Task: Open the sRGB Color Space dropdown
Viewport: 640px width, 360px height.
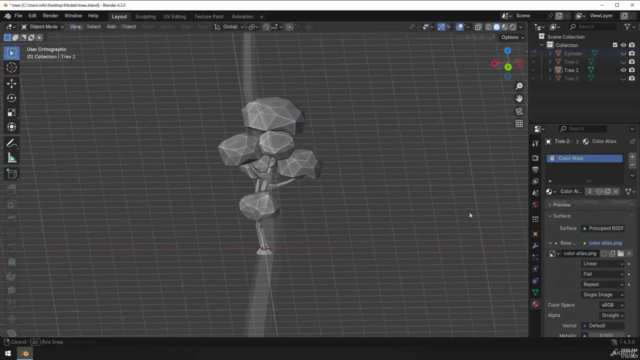Action: point(612,305)
